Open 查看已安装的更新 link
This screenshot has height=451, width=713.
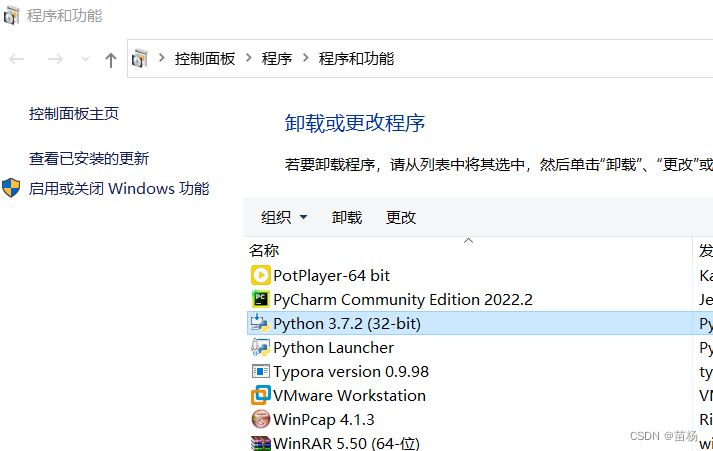89,158
